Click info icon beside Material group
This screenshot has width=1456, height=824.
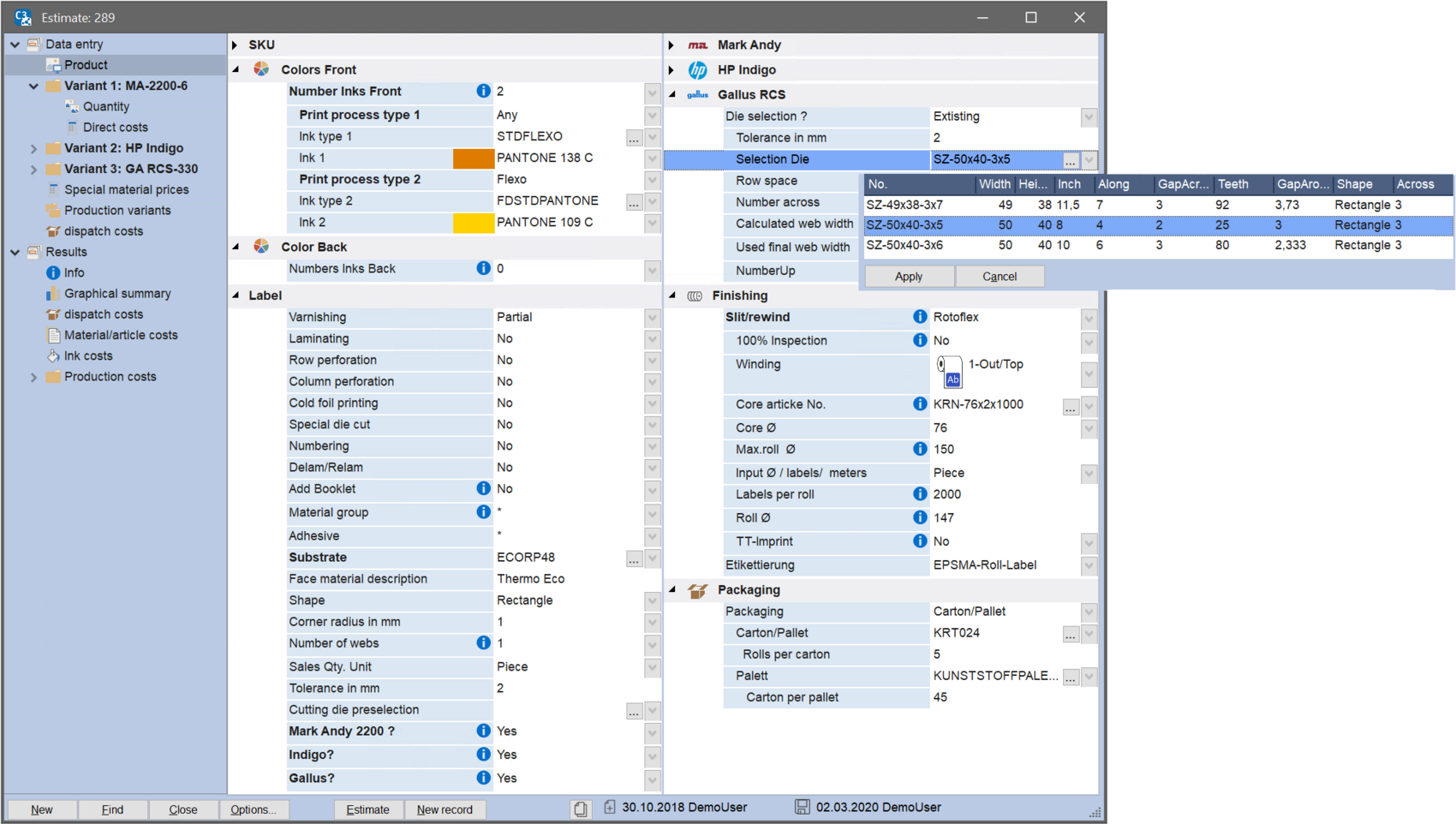[x=483, y=511]
